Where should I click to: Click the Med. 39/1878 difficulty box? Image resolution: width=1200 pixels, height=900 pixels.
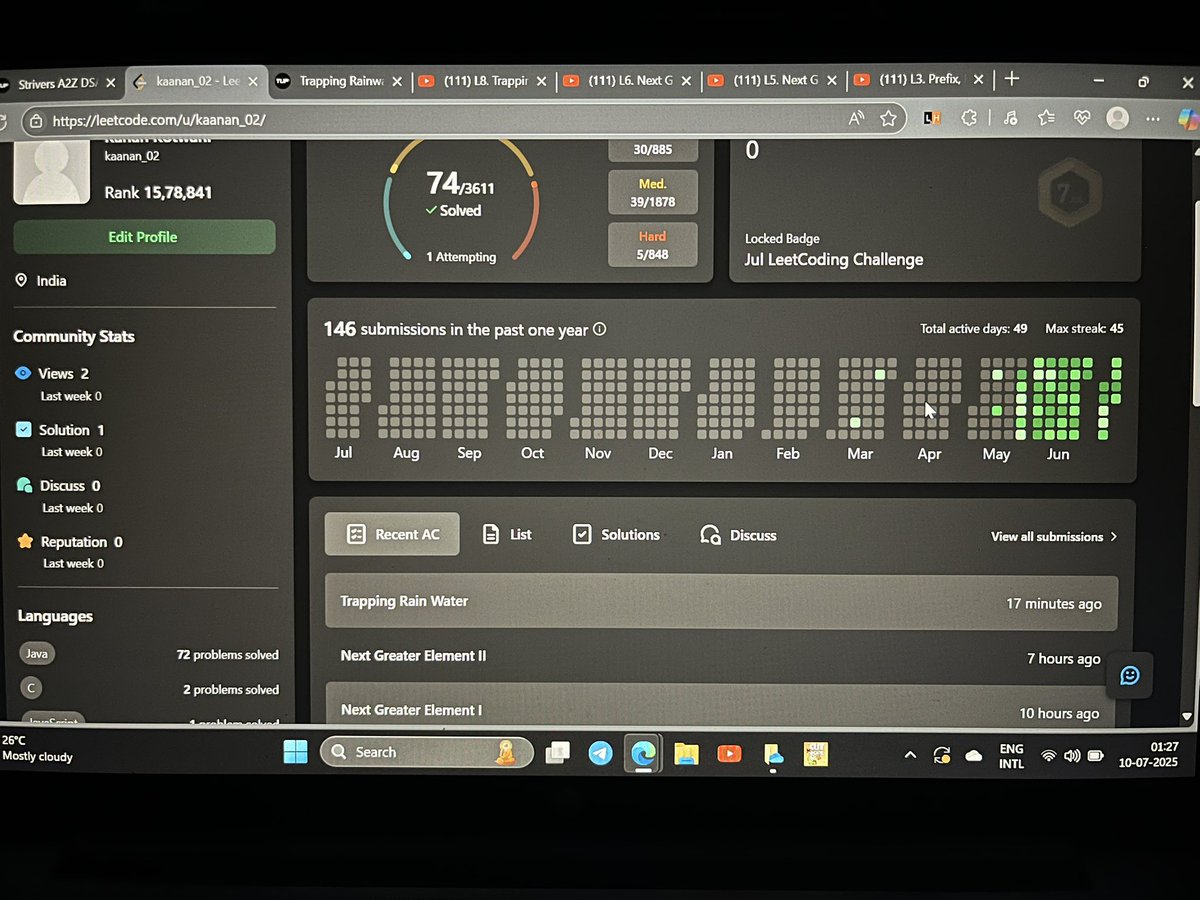[653, 193]
